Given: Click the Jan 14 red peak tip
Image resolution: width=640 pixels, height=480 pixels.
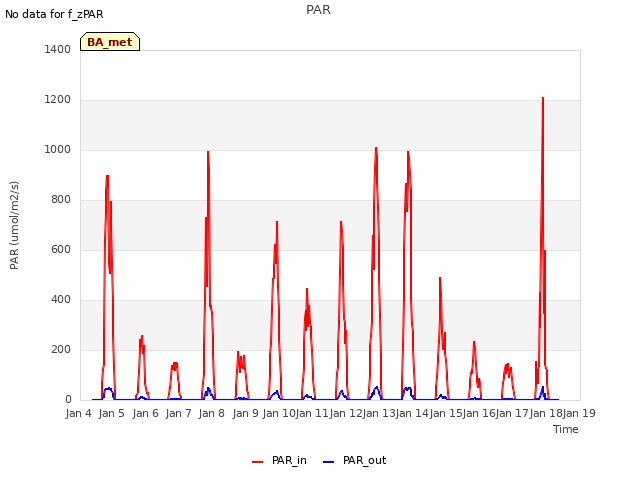Looking at the screenshot, I should point(408,152).
